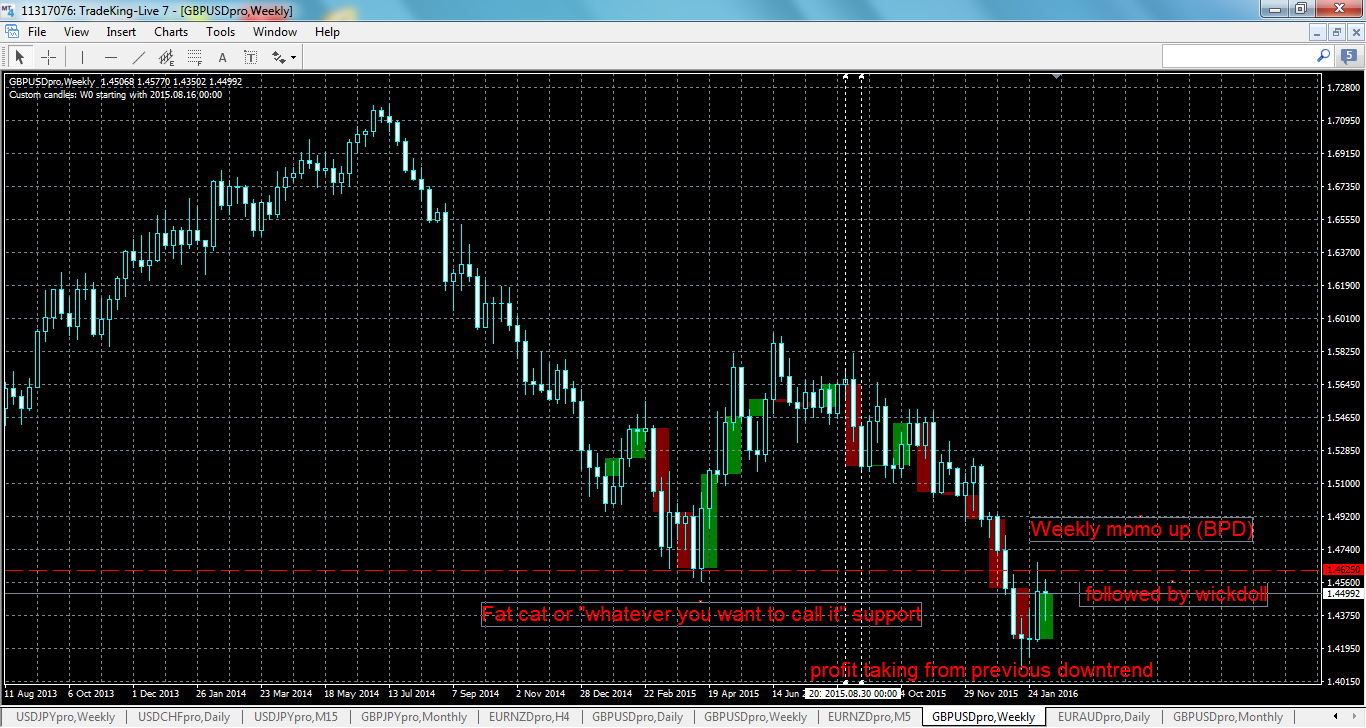
Task: Click in the toolbar search field
Action: click(1238, 56)
